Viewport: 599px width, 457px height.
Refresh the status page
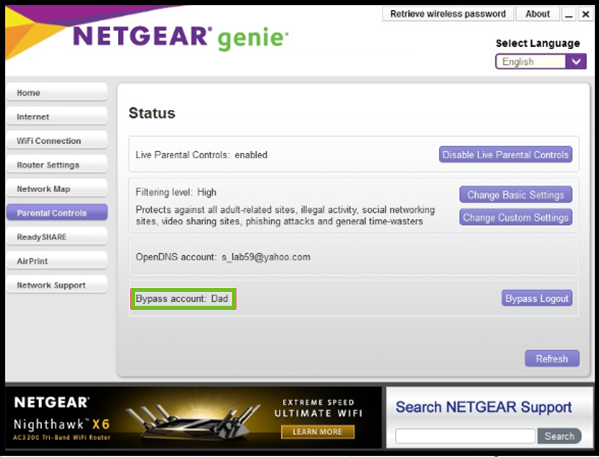(552, 359)
